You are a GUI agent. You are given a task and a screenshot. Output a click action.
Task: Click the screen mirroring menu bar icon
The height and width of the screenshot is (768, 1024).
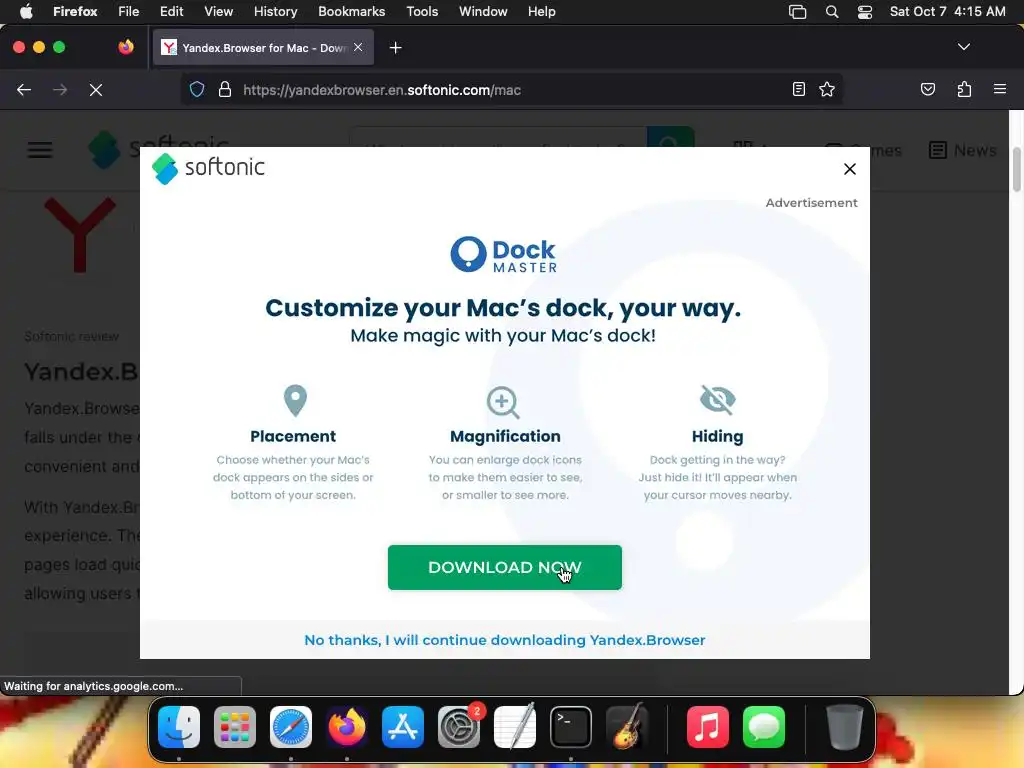tap(797, 12)
